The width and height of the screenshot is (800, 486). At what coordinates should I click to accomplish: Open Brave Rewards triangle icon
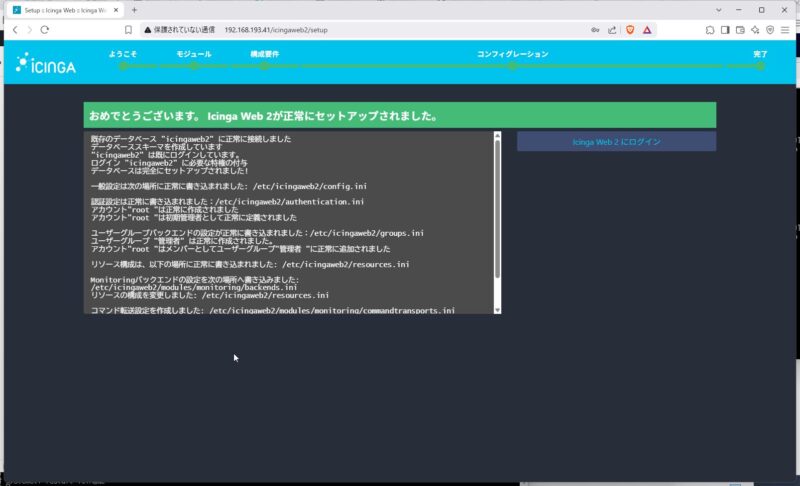(x=647, y=30)
